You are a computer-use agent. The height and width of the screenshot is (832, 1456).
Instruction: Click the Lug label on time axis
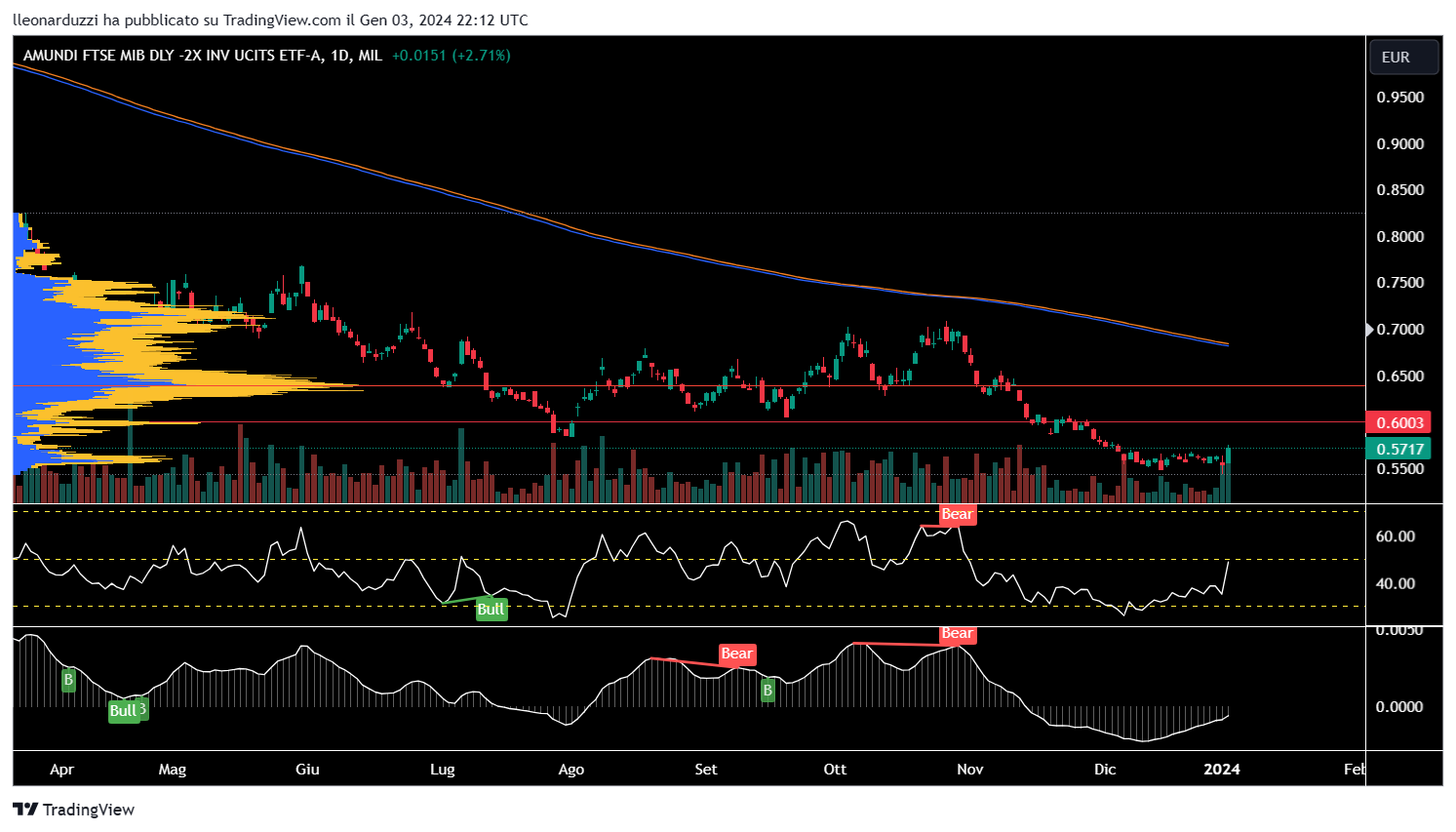click(443, 770)
